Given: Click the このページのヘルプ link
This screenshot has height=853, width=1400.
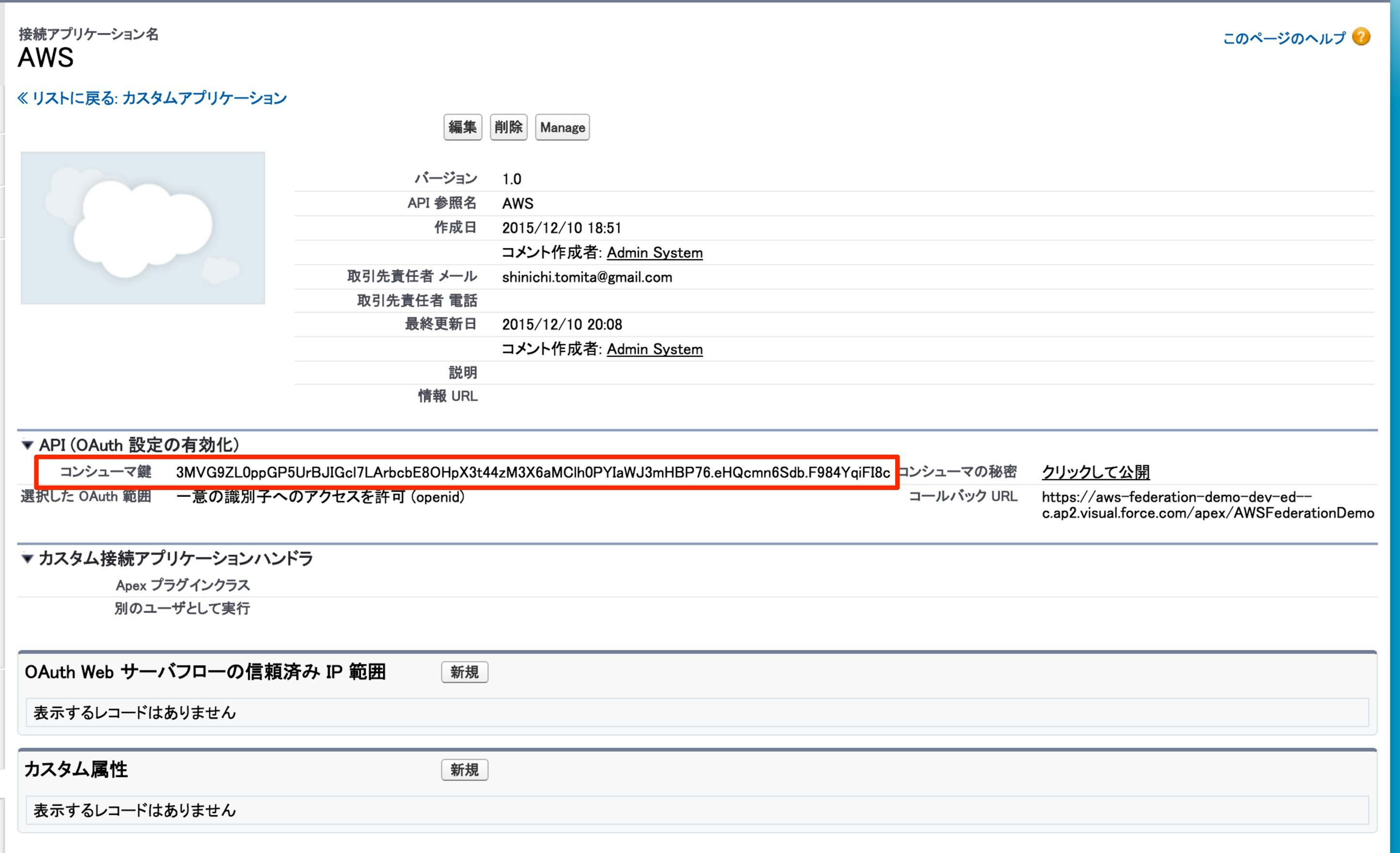Looking at the screenshot, I should [1284, 39].
